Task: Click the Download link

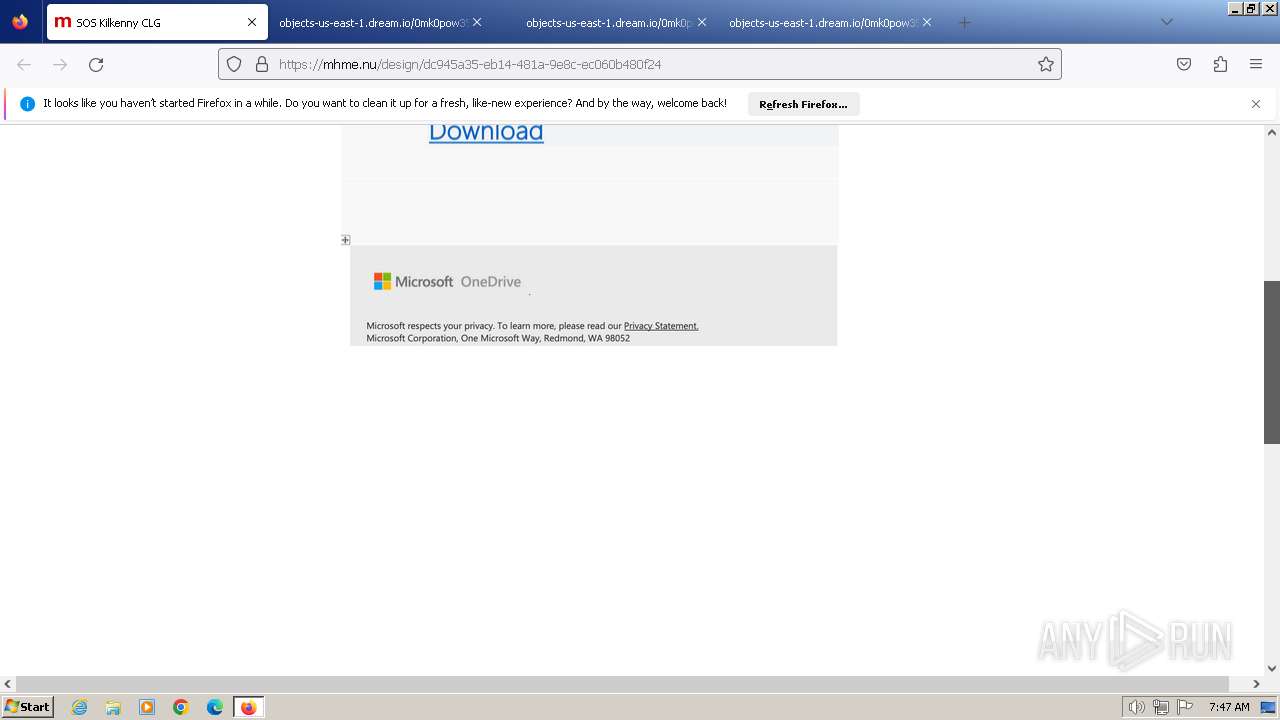Action: (486, 132)
